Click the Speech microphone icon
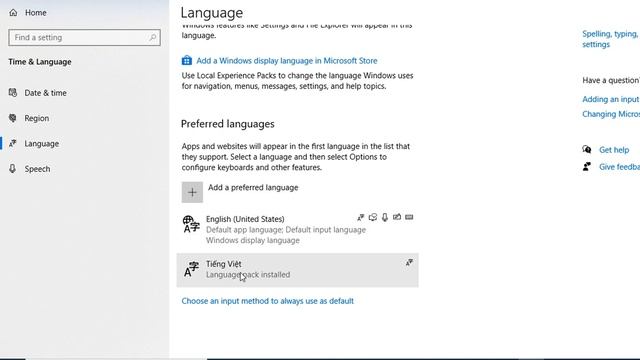The height and width of the screenshot is (360, 640). click(13, 169)
